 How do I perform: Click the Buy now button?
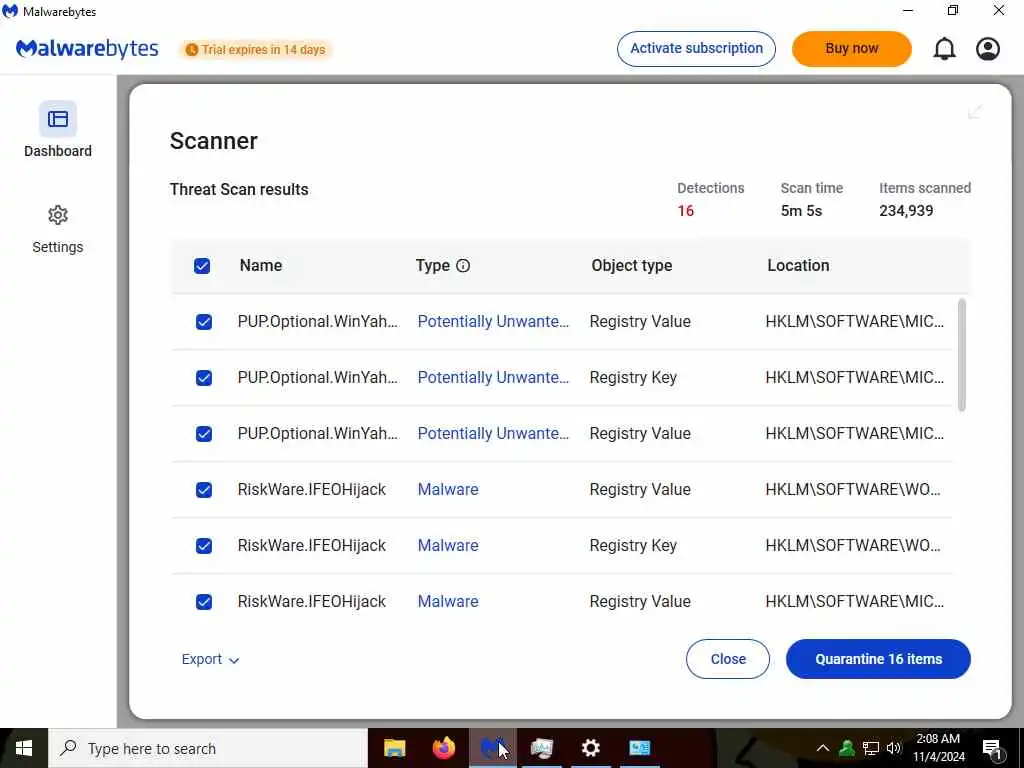(x=852, y=48)
